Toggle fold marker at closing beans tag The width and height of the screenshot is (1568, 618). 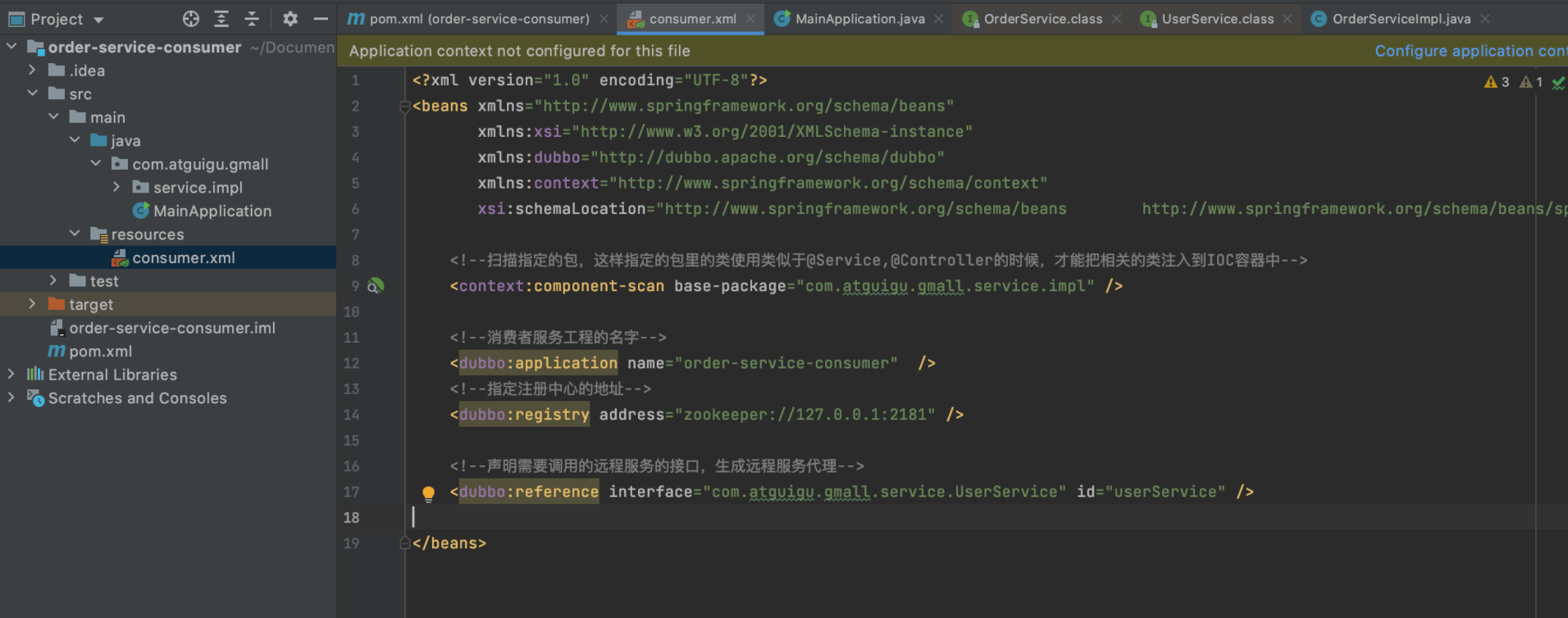point(404,543)
